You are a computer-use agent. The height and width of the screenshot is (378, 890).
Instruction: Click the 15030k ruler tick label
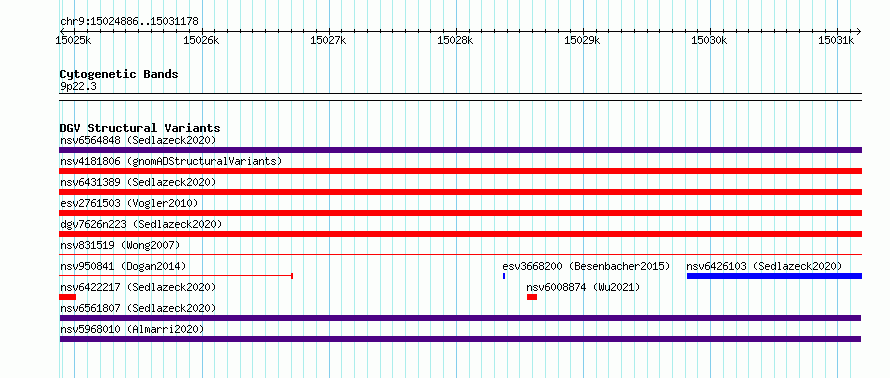coord(710,40)
